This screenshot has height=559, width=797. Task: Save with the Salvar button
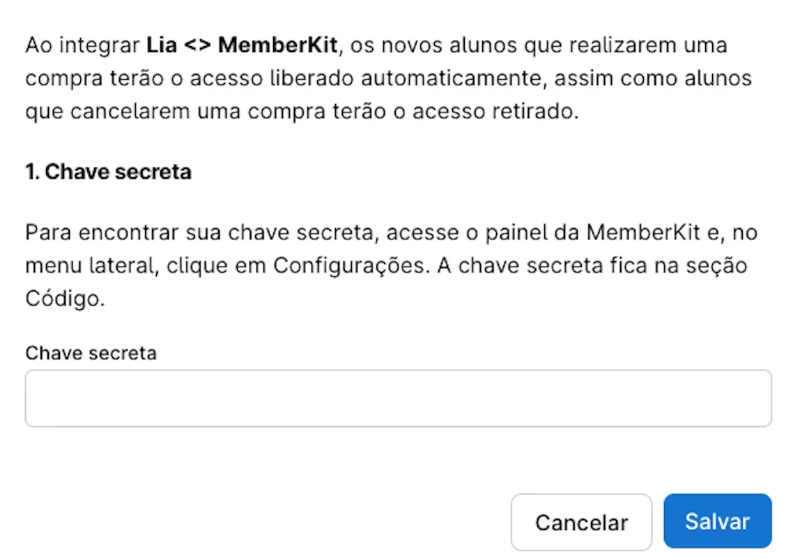coord(717,522)
